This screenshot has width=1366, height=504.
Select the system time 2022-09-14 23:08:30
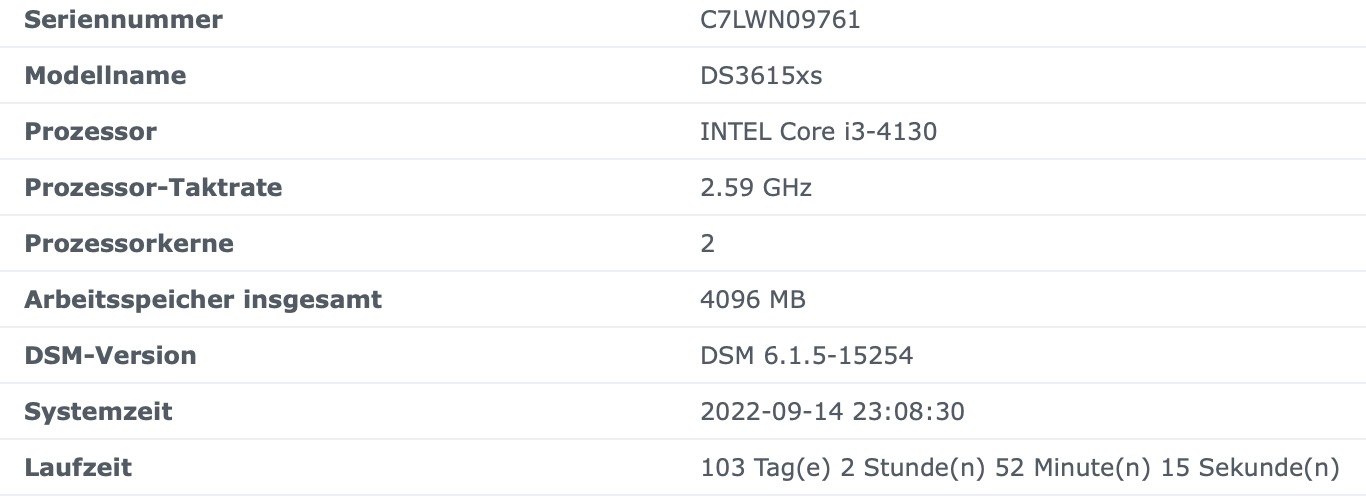coord(833,411)
